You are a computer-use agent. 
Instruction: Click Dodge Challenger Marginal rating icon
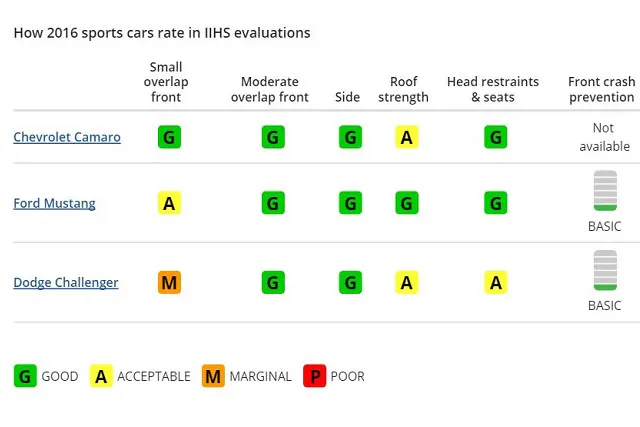coord(170,282)
